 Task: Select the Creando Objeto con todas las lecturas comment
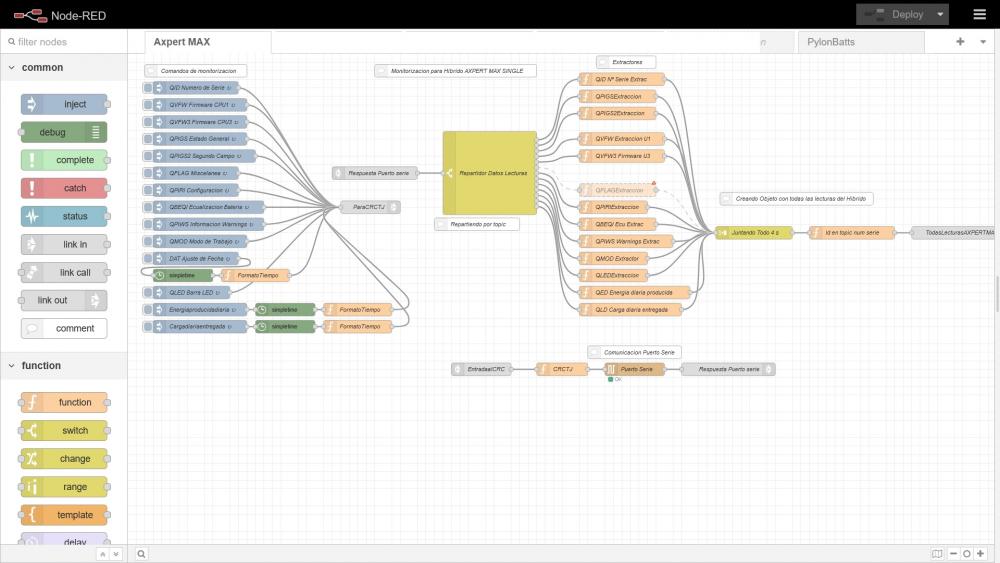click(796, 198)
